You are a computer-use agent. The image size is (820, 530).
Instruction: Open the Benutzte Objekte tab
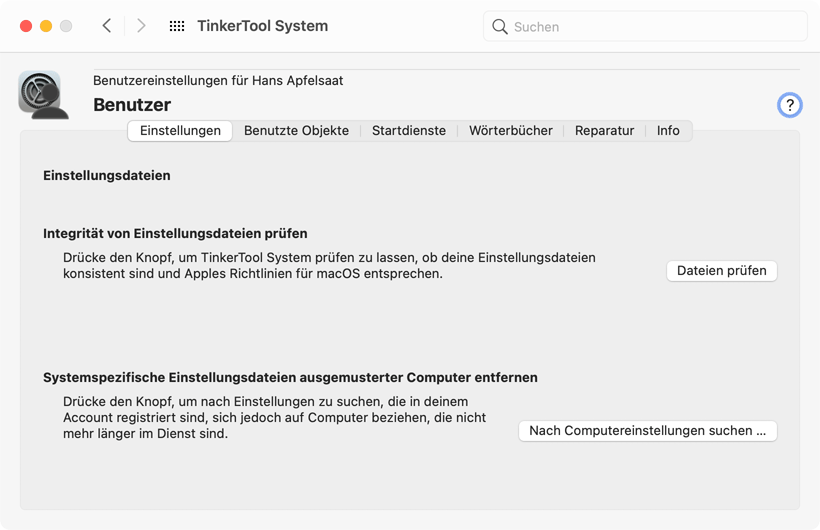pyautogui.click(x=297, y=130)
